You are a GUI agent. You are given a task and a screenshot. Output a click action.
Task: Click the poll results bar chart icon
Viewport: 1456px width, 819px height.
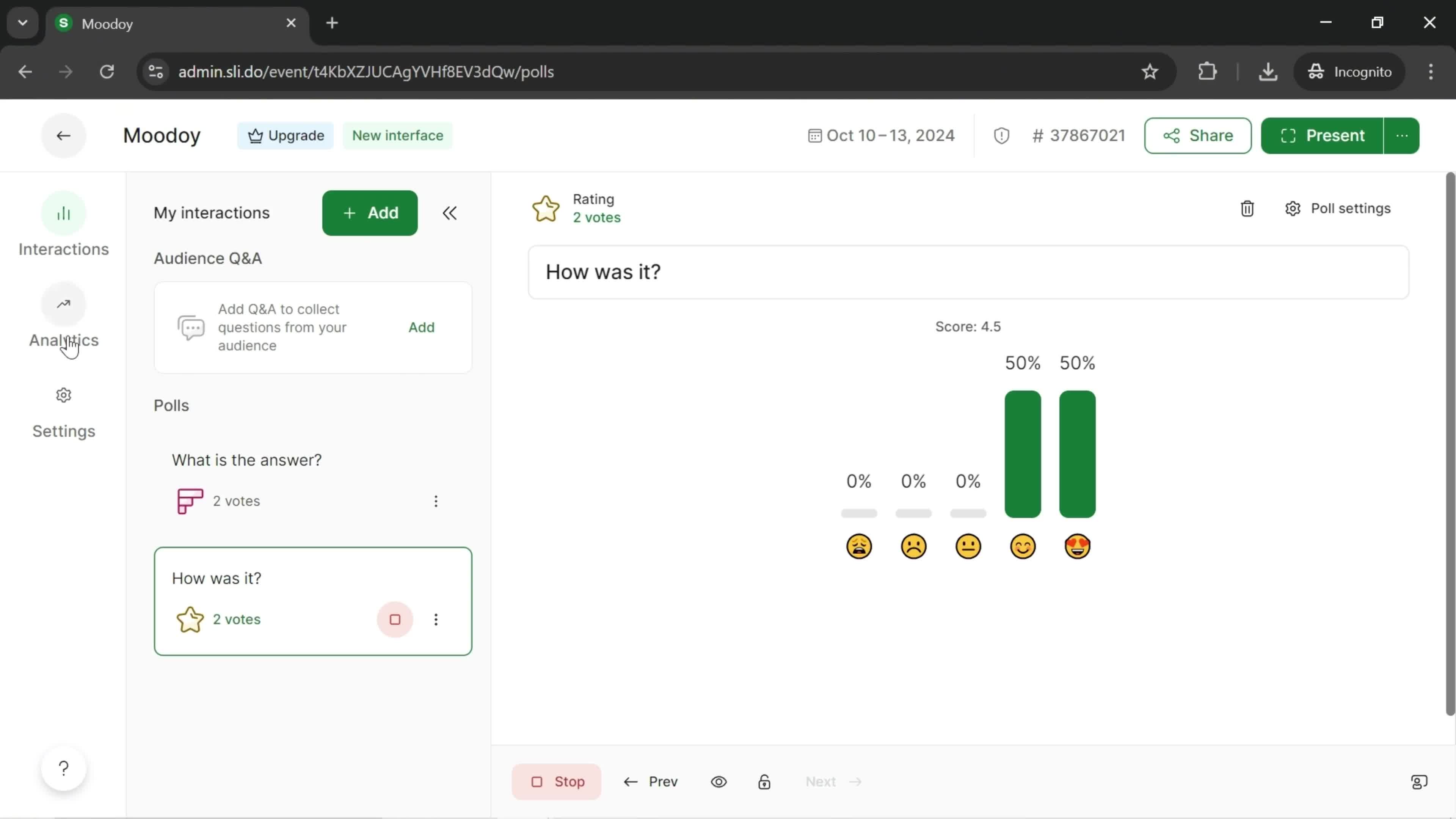[190, 500]
